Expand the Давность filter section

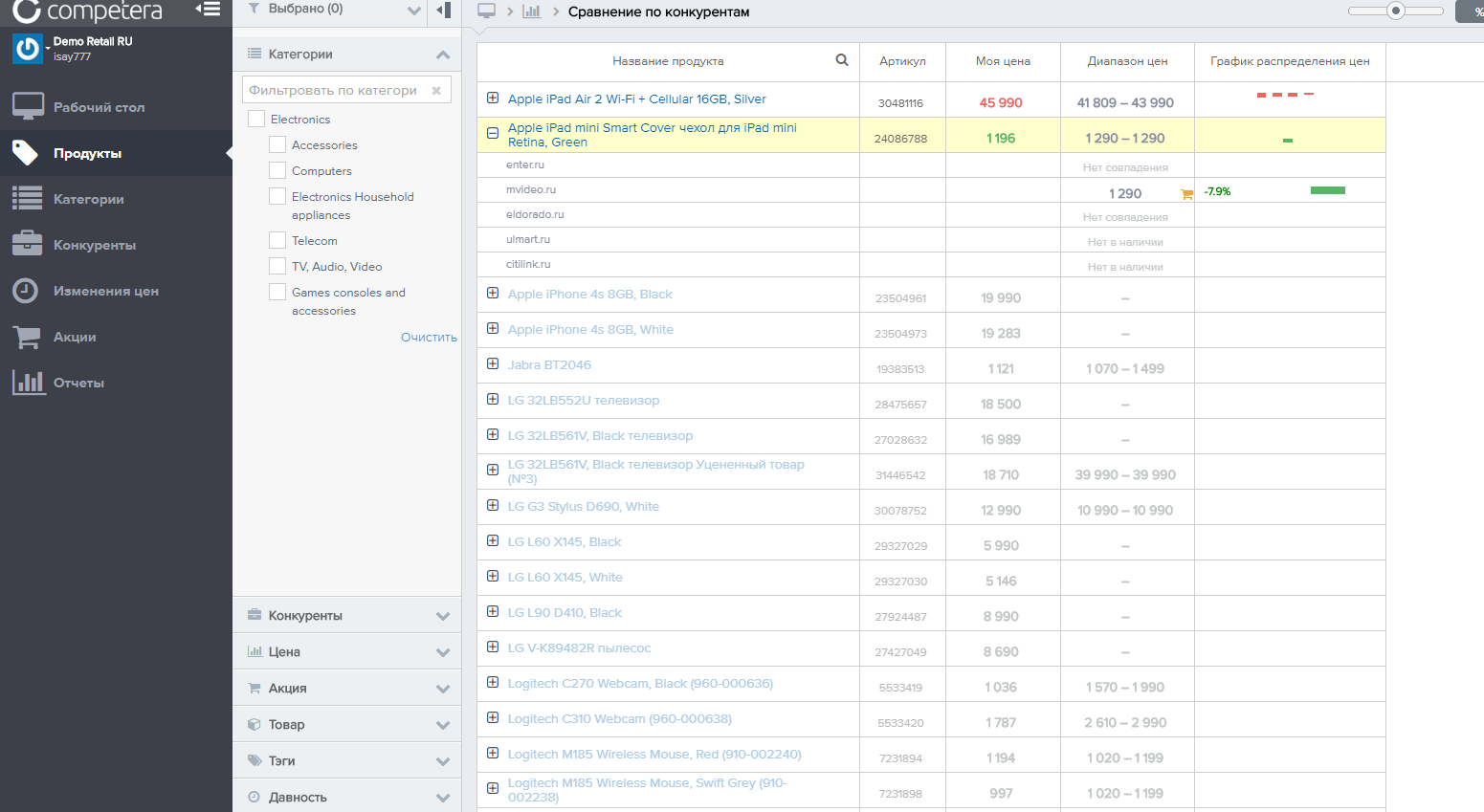click(x=347, y=797)
